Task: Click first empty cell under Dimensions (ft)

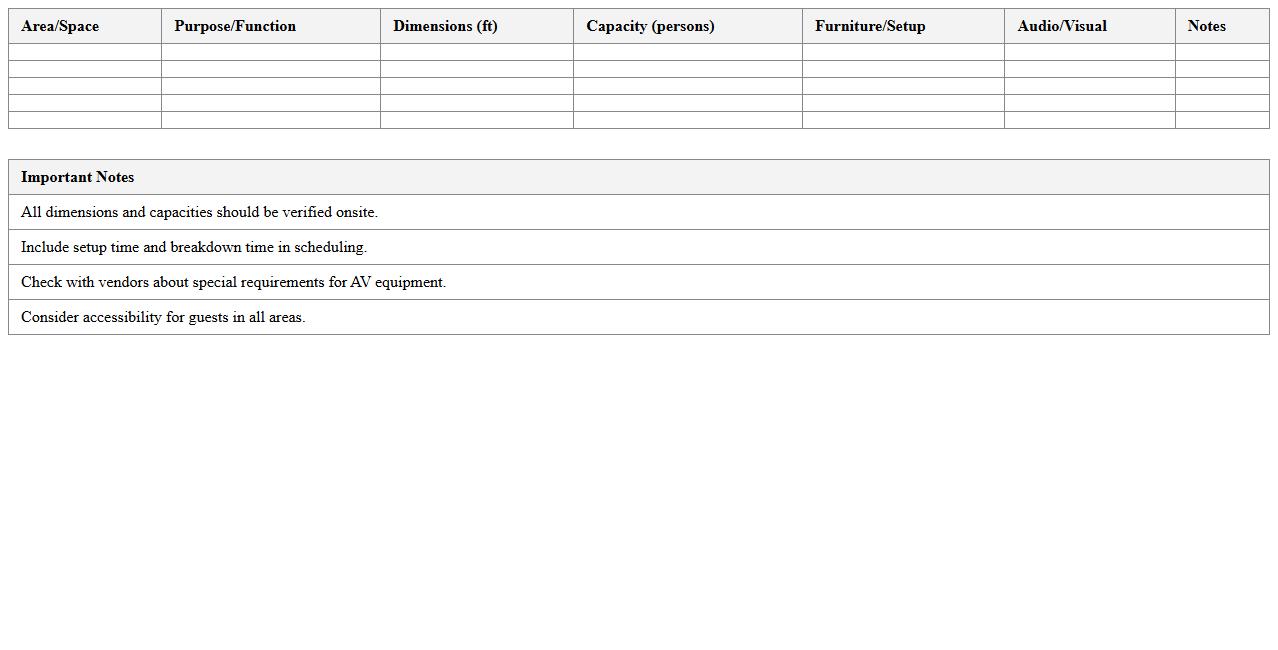Action: (x=476, y=52)
